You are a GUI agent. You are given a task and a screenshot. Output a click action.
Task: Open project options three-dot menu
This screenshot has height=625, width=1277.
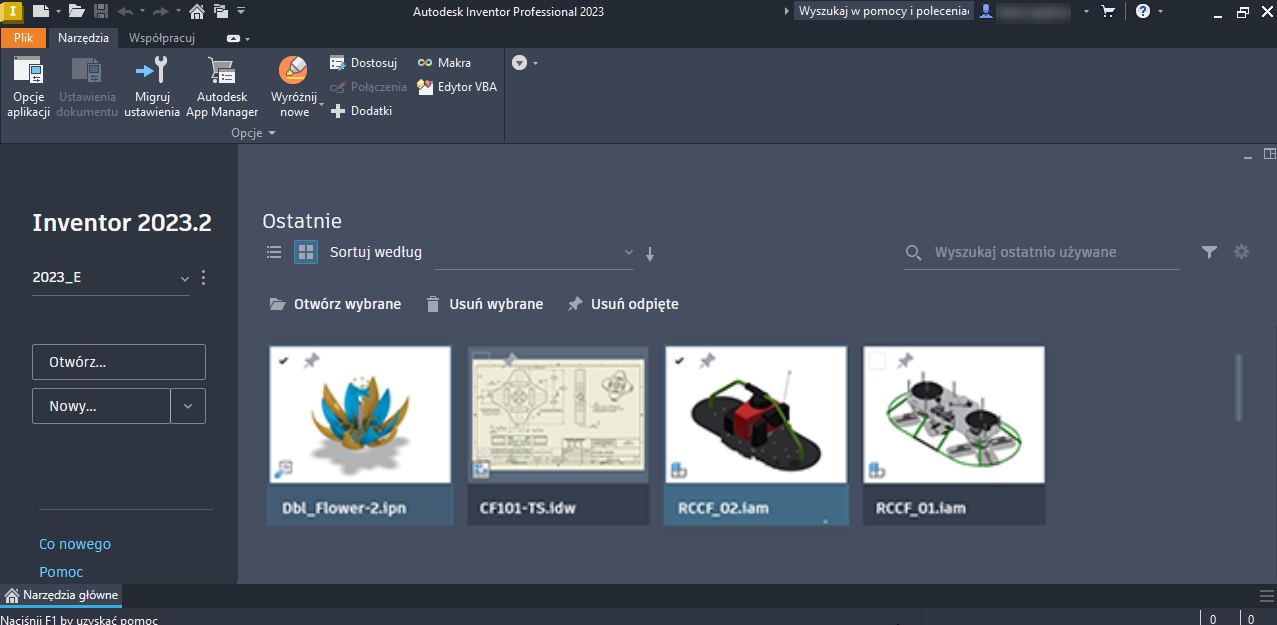204,278
